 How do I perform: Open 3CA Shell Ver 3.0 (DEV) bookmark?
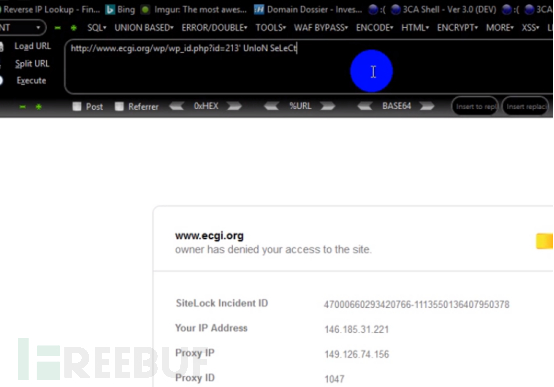pyautogui.click(x=444, y=10)
